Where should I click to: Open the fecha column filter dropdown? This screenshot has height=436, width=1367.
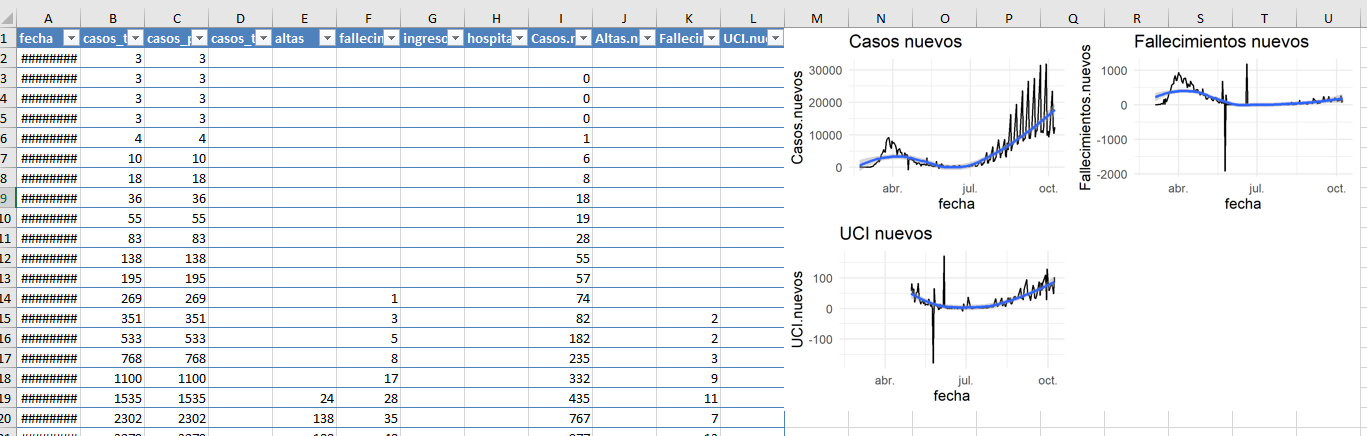point(70,37)
